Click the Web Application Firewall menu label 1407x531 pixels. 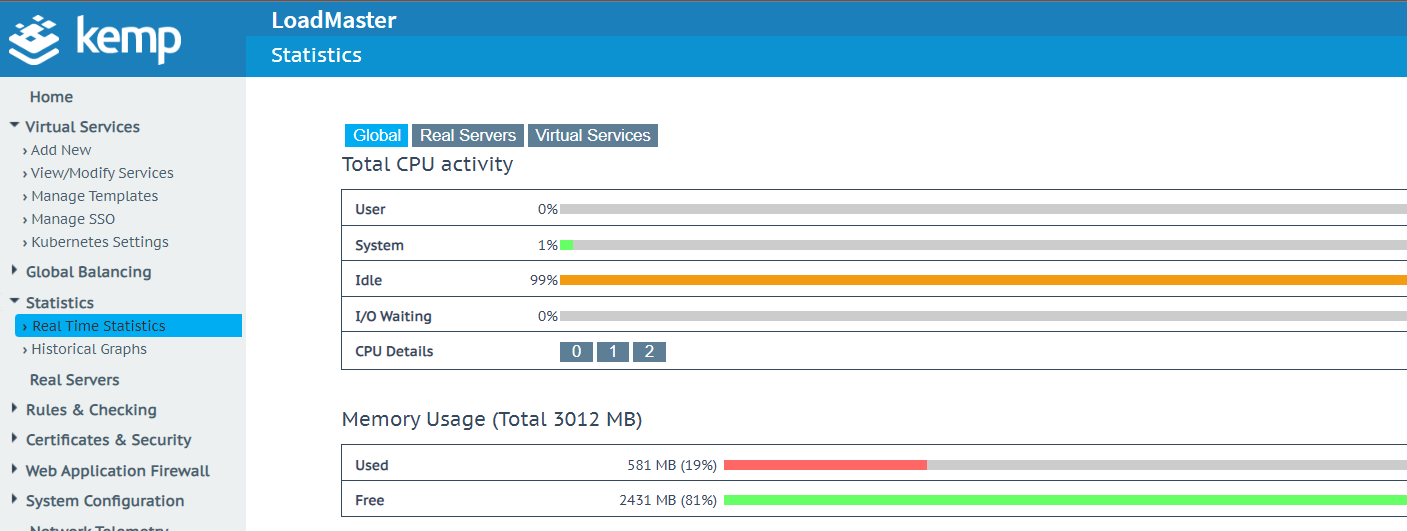pyautogui.click(x=118, y=471)
